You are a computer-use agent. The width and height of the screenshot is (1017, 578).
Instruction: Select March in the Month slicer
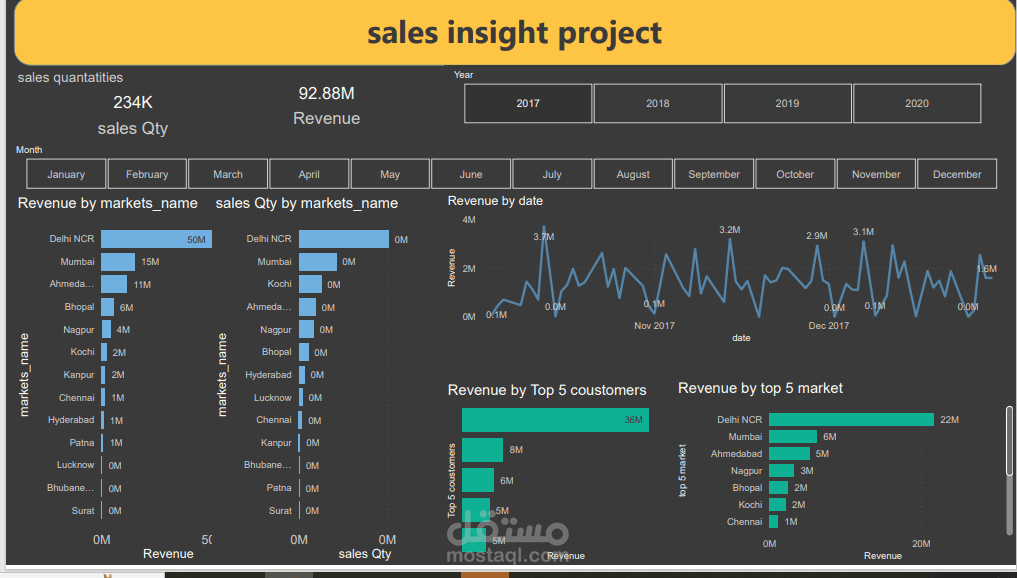coord(228,173)
